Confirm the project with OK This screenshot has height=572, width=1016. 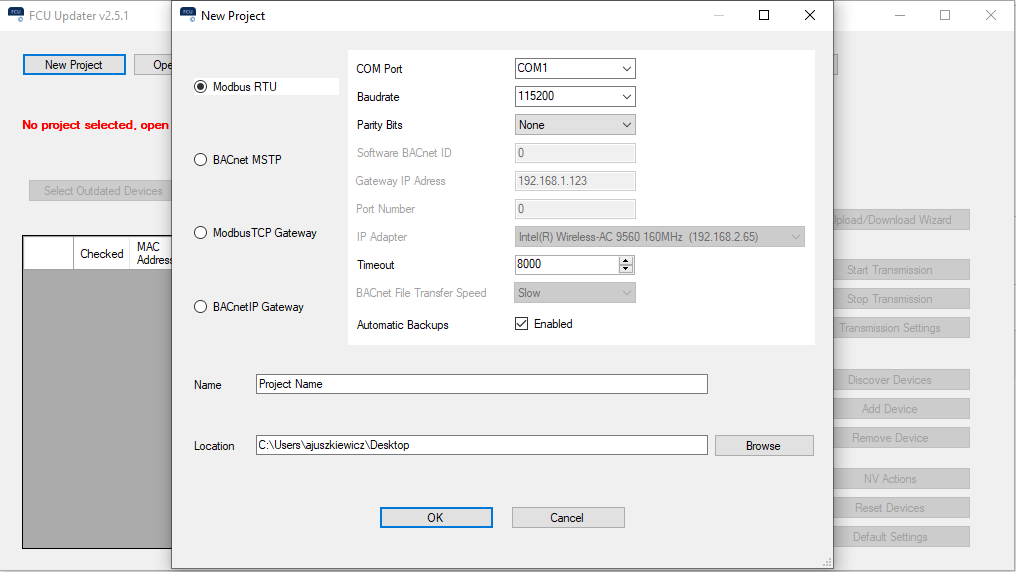(435, 517)
